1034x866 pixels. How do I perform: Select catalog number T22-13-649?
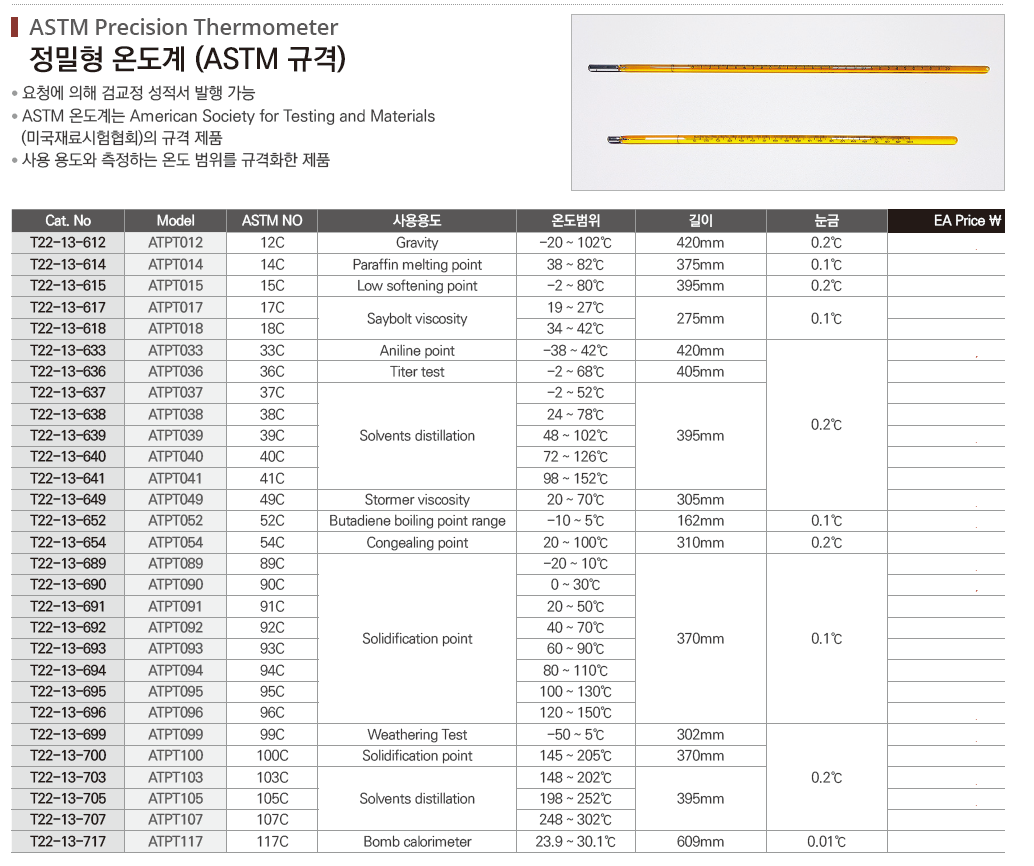[68, 499]
